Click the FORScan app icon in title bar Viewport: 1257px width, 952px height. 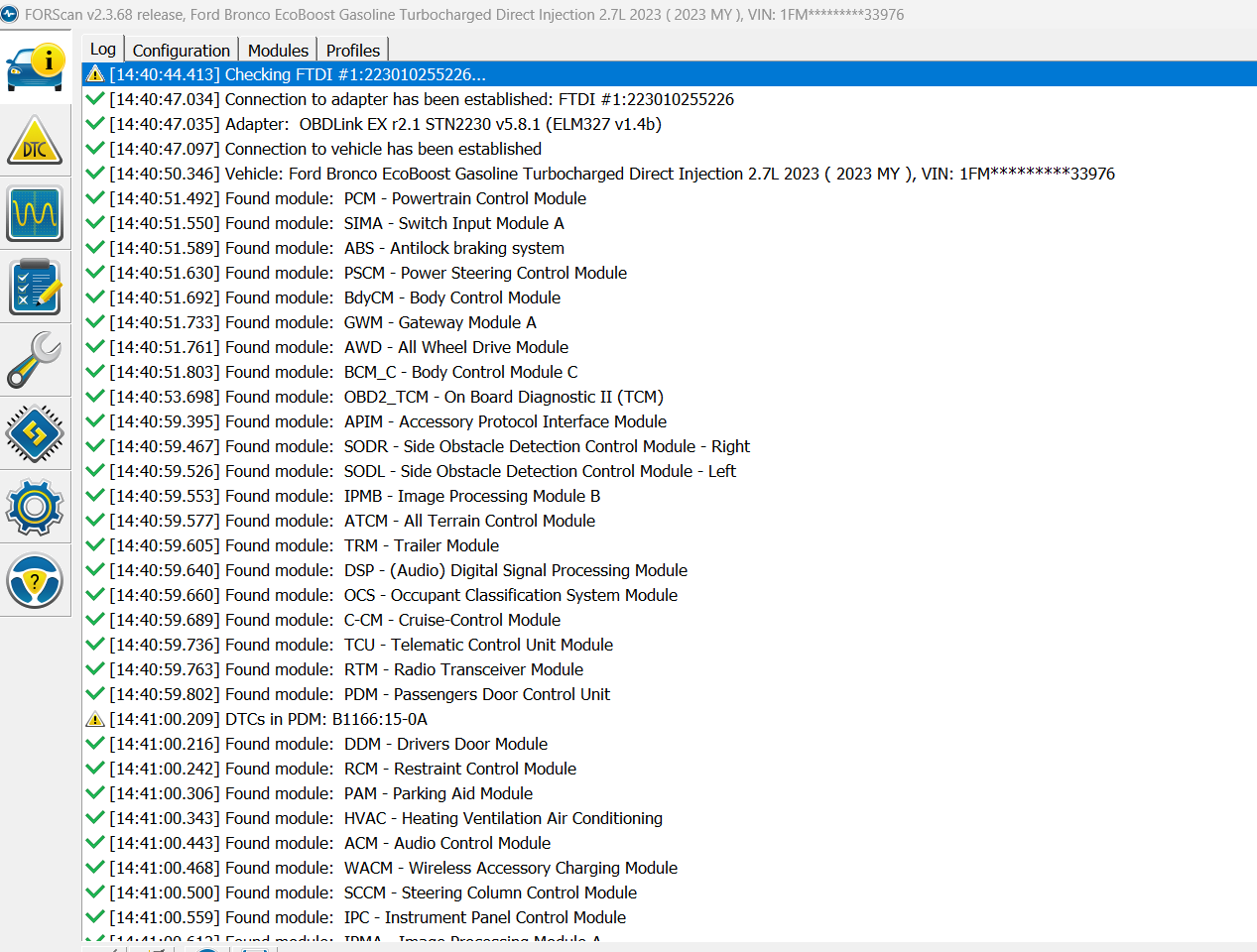10,14
